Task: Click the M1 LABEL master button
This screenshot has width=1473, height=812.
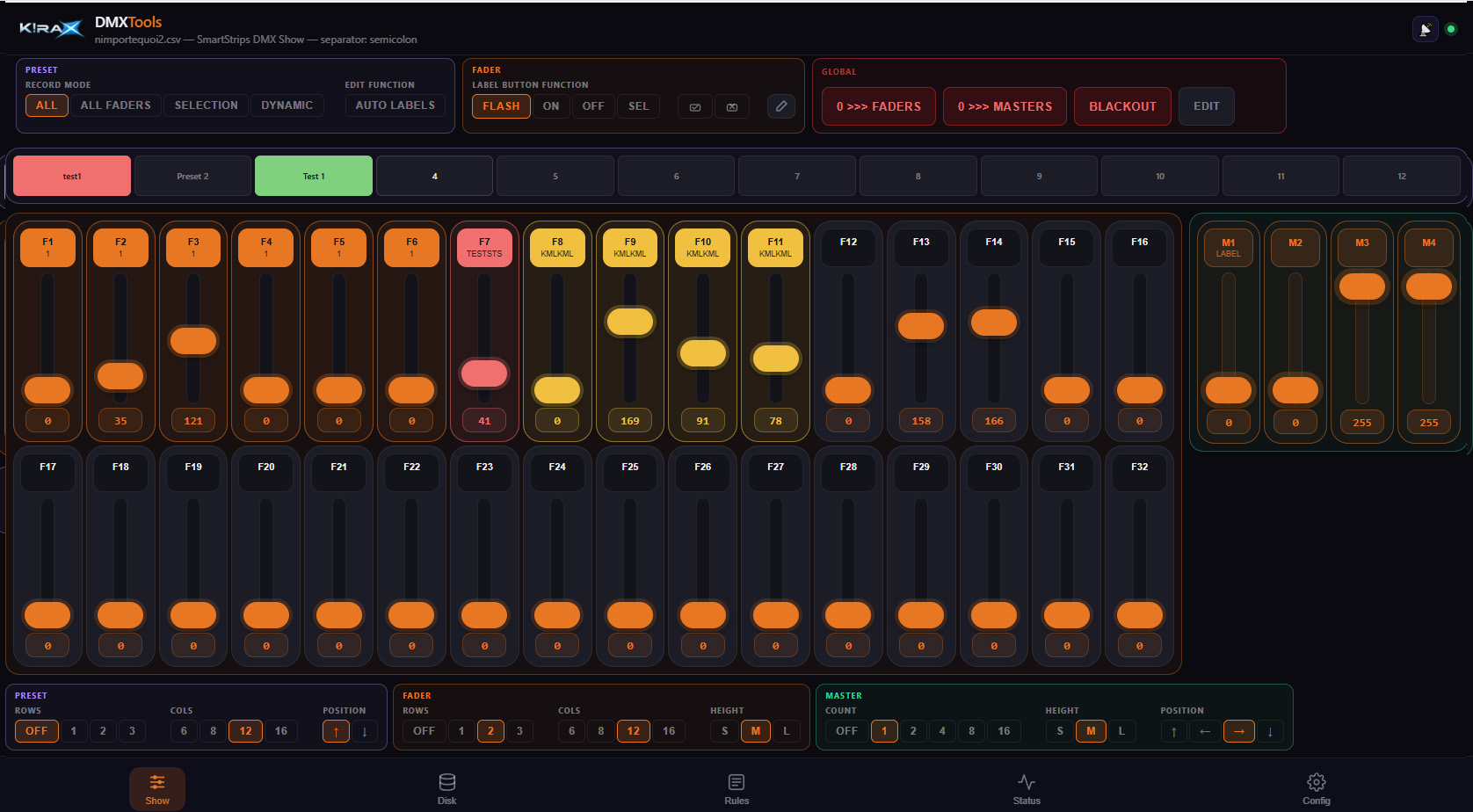Action: pos(1229,248)
